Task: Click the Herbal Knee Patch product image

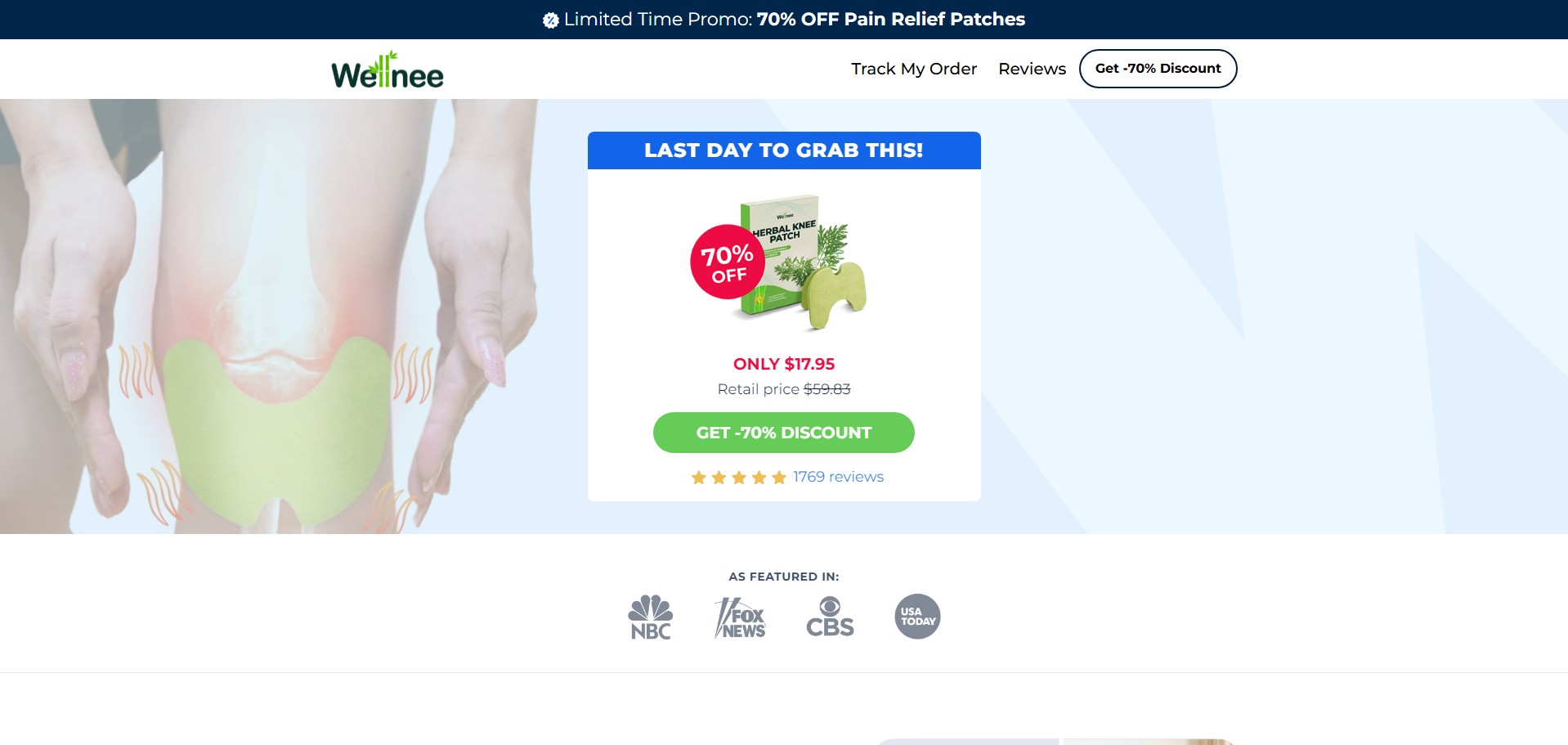Action: point(805,262)
